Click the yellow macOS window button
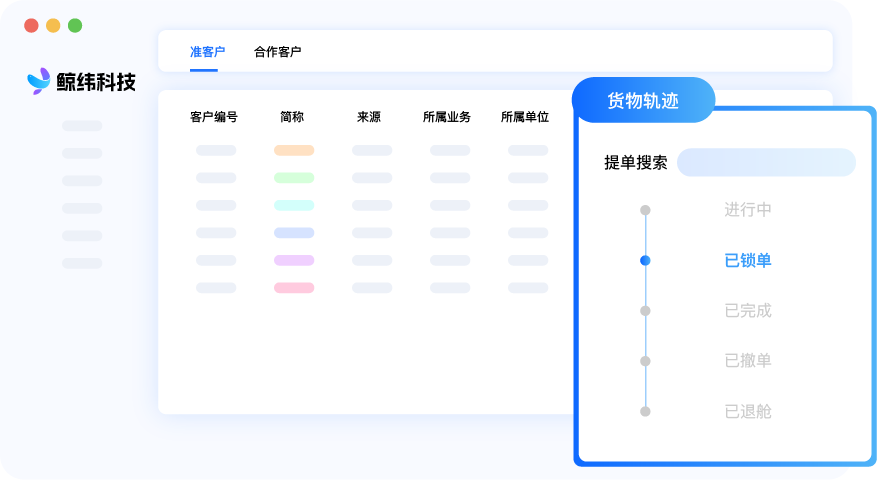The height and width of the screenshot is (480, 877). [53, 26]
